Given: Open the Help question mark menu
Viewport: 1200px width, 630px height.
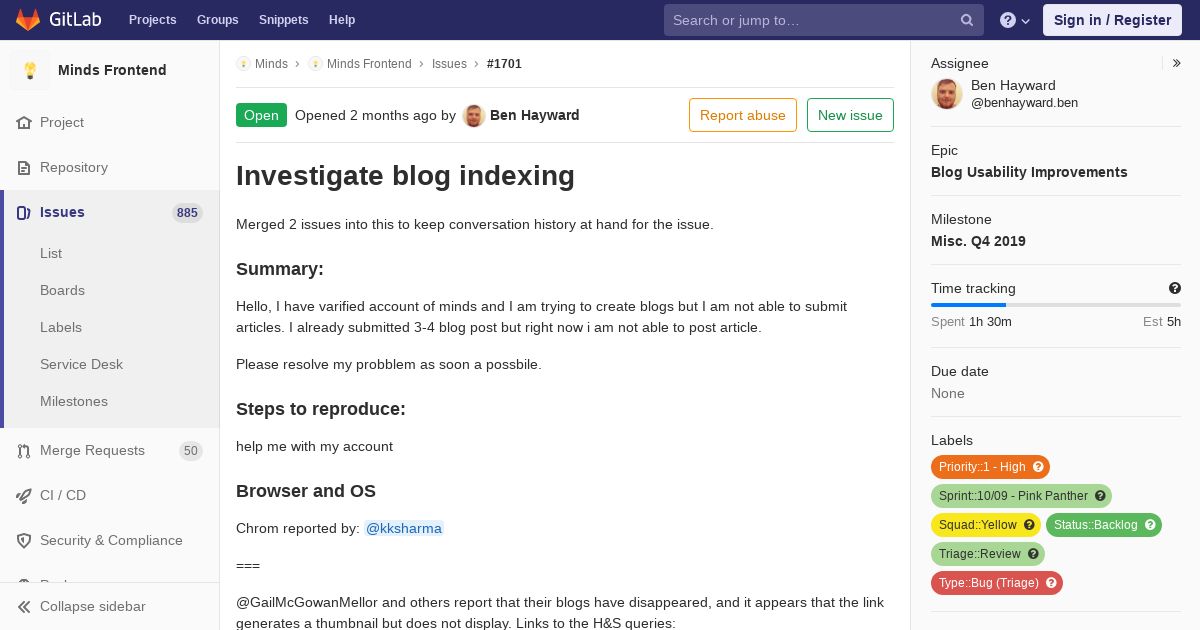Looking at the screenshot, I should tap(1015, 20).
